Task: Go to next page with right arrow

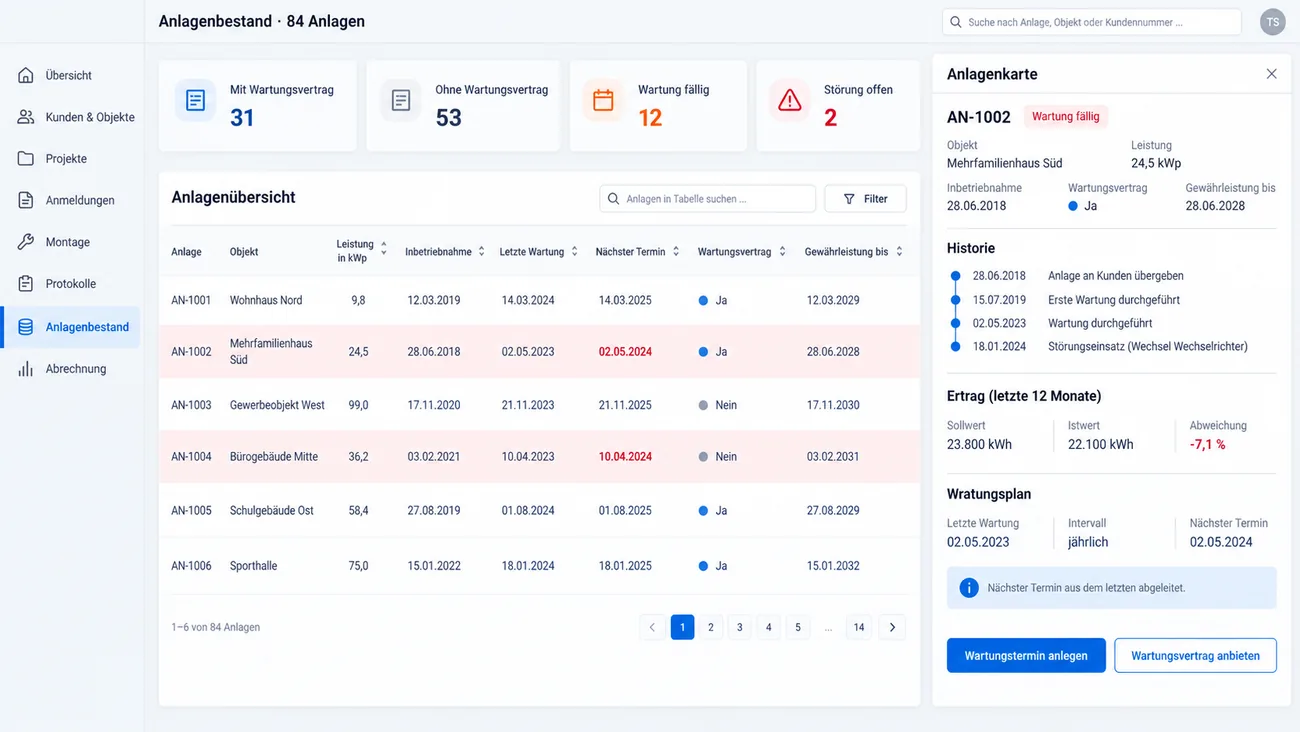Action: click(892, 627)
